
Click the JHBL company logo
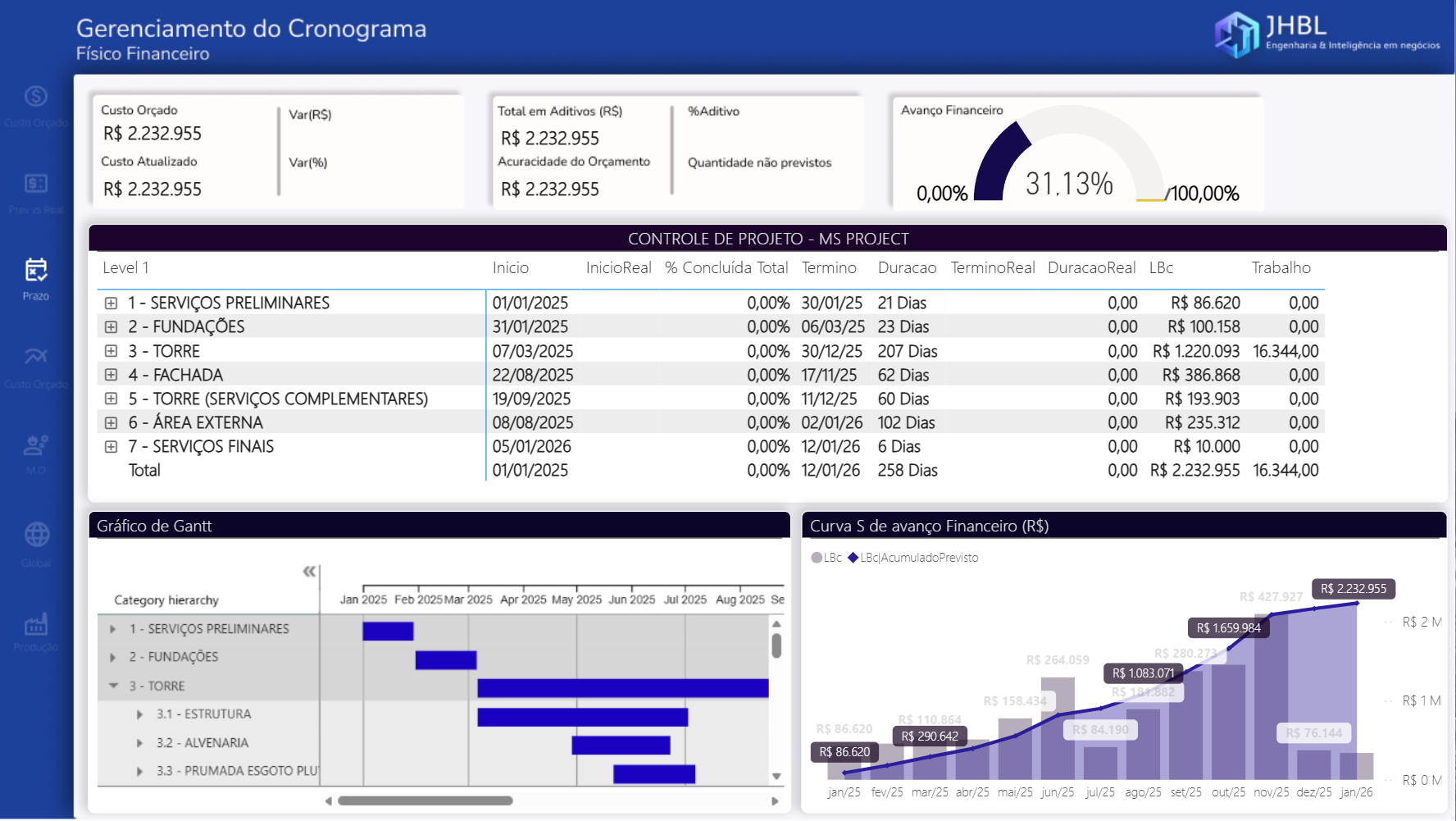(x=1326, y=34)
